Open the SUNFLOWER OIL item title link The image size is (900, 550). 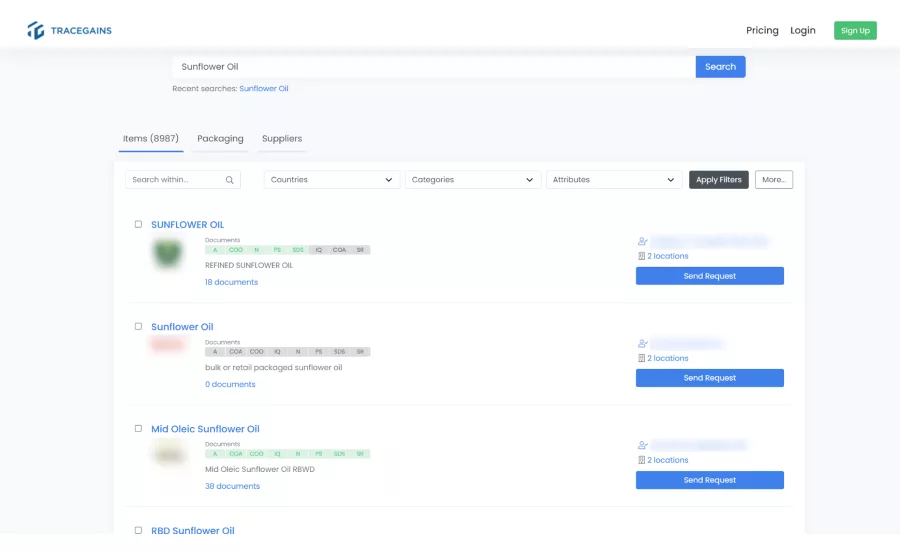[x=188, y=224]
